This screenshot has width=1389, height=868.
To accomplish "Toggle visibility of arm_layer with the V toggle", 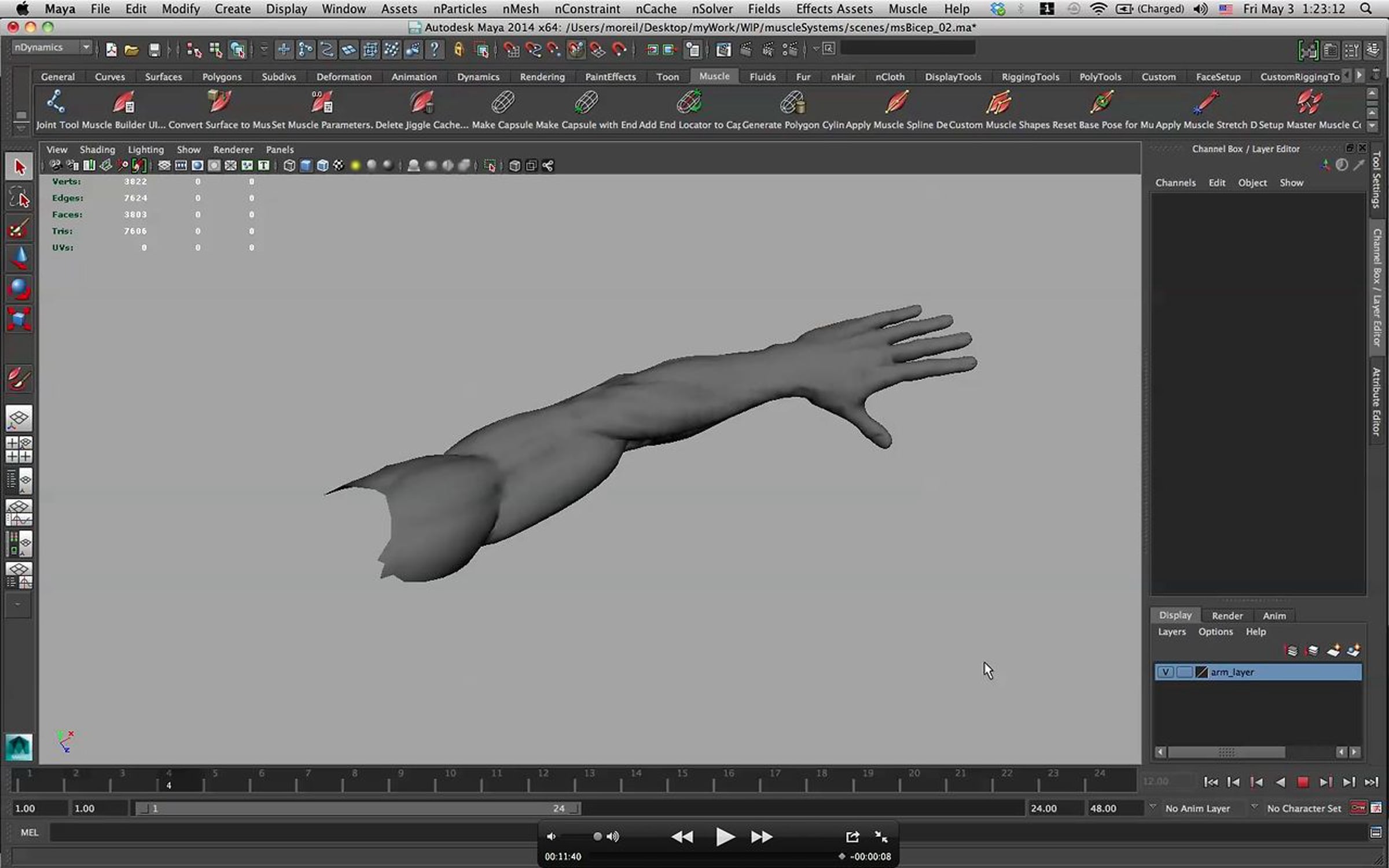I will (1166, 672).
